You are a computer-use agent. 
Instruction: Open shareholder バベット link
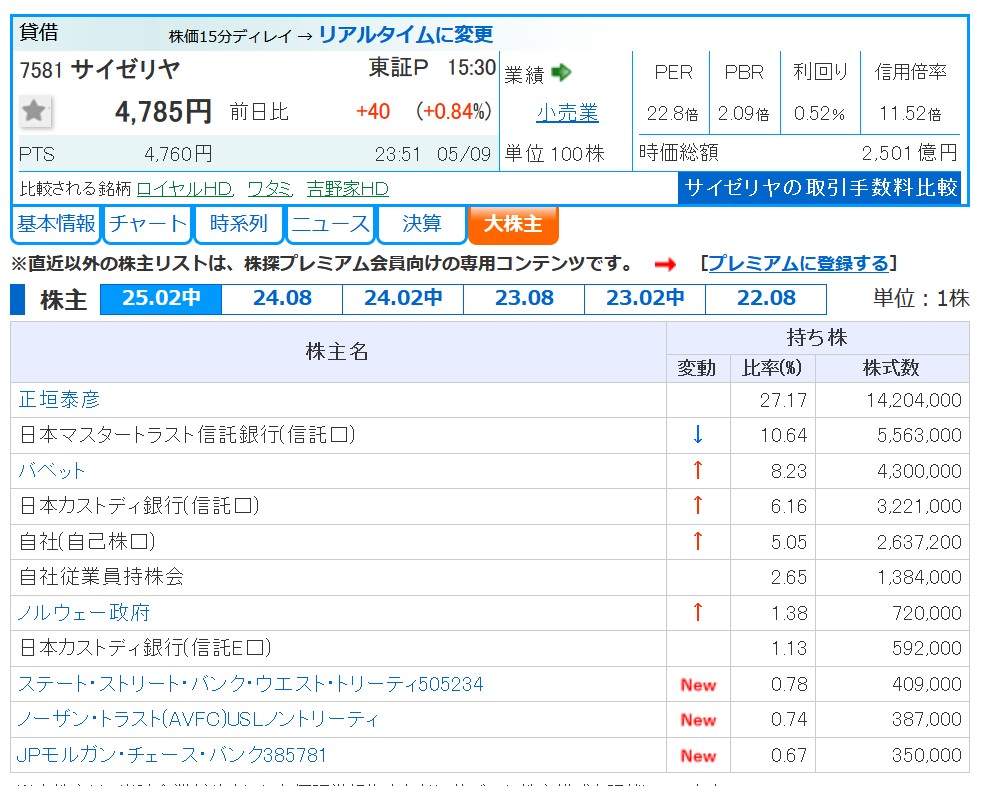(x=51, y=470)
